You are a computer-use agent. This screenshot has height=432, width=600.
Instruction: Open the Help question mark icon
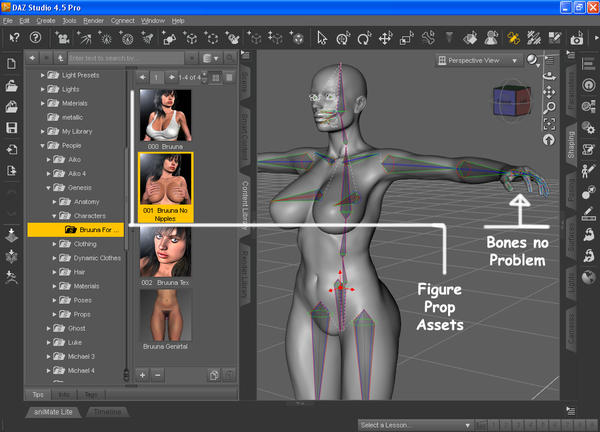click(35, 37)
